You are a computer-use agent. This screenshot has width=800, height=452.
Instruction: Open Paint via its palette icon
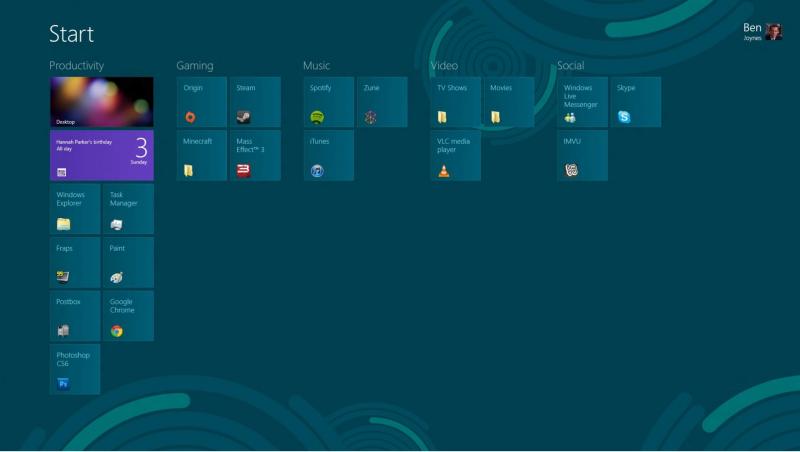[116, 277]
